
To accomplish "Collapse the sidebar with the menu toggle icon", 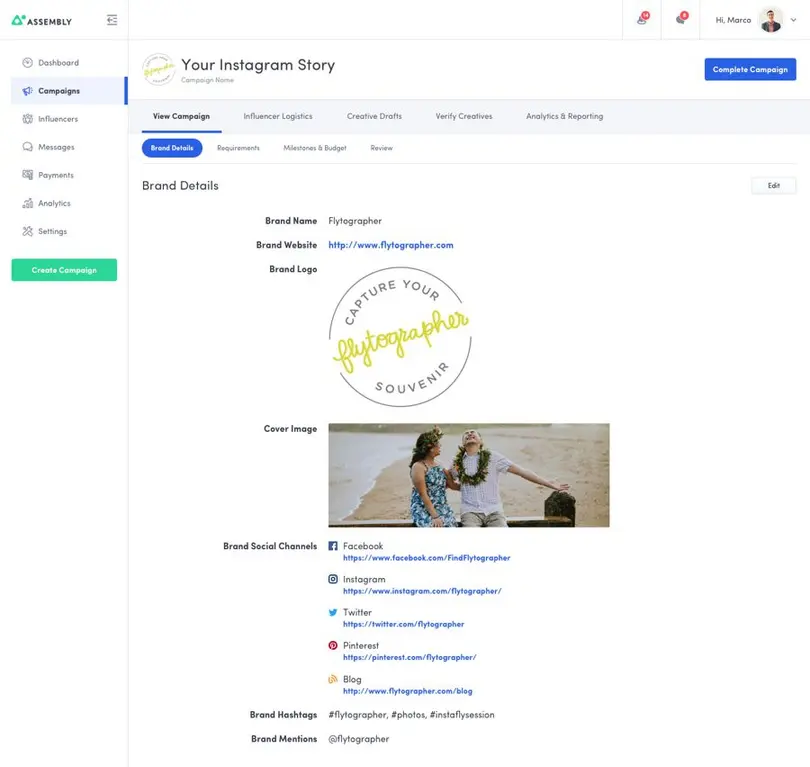I will click(111, 20).
